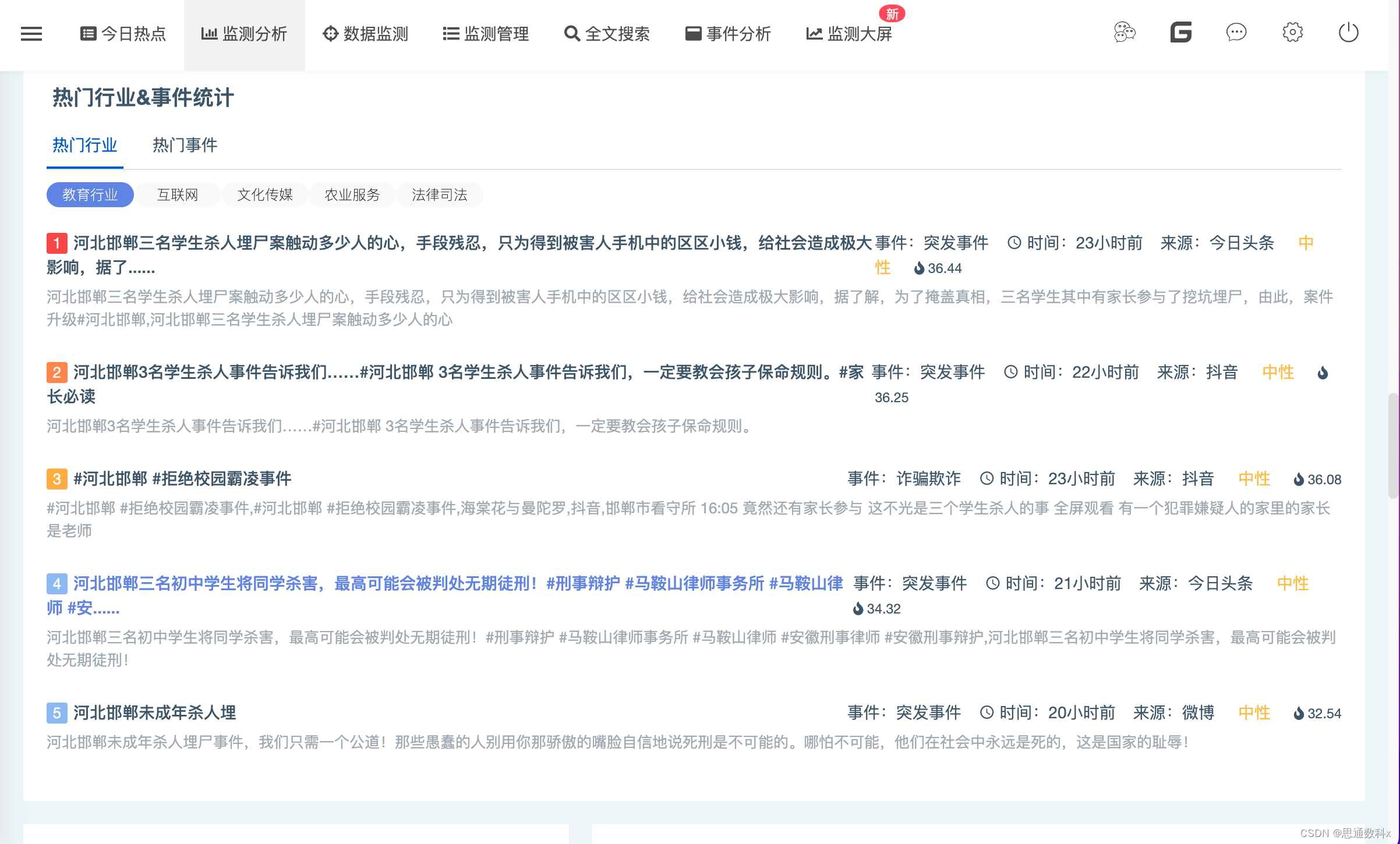The image size is (1400, 844).
Task: Click the power logout icon
Action: point(1348,33)
